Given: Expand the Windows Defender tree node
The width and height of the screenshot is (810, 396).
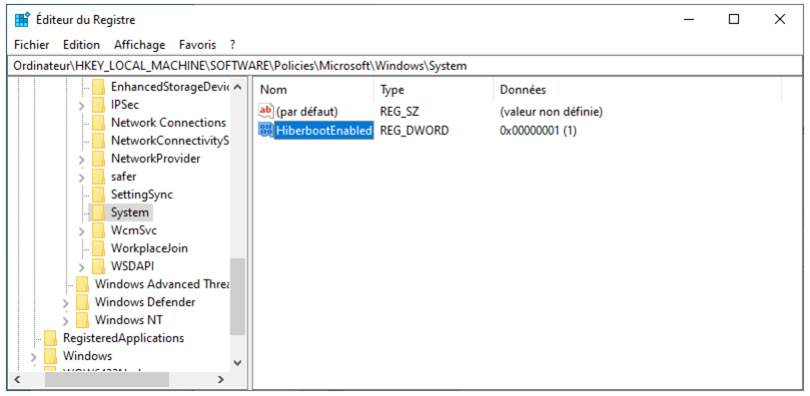Looking at the screenshot, I should (66, 303).
